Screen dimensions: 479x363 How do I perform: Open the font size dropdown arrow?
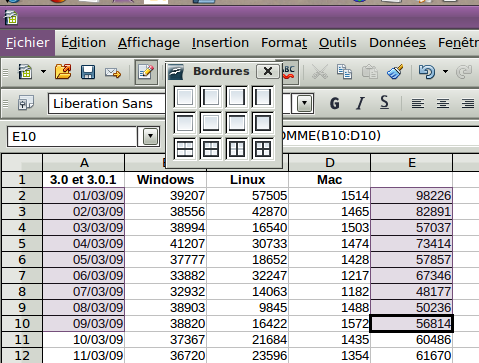(x=304, y=104)
